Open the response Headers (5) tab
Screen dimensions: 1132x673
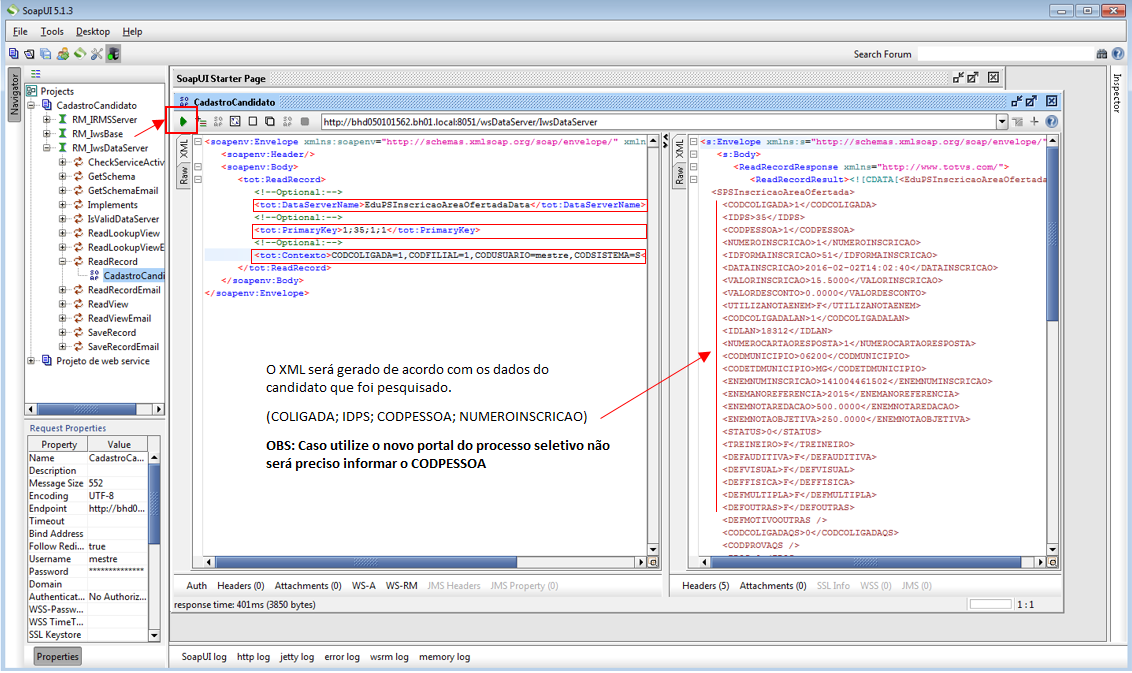pos(705,586)
